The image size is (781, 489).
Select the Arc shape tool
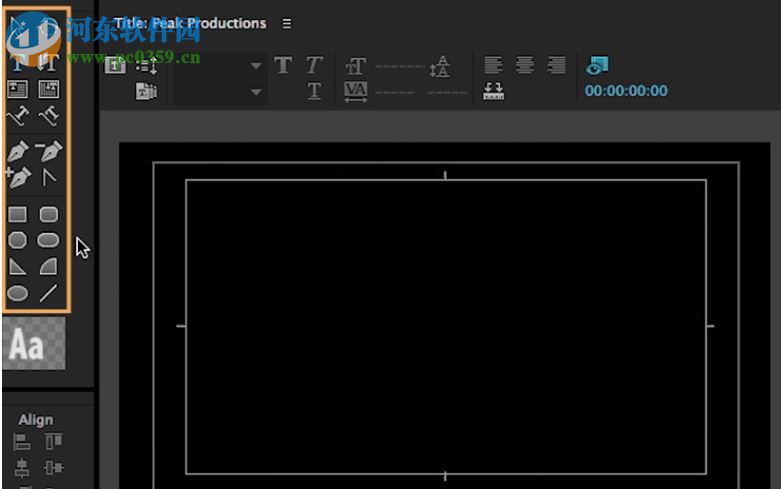48,266
